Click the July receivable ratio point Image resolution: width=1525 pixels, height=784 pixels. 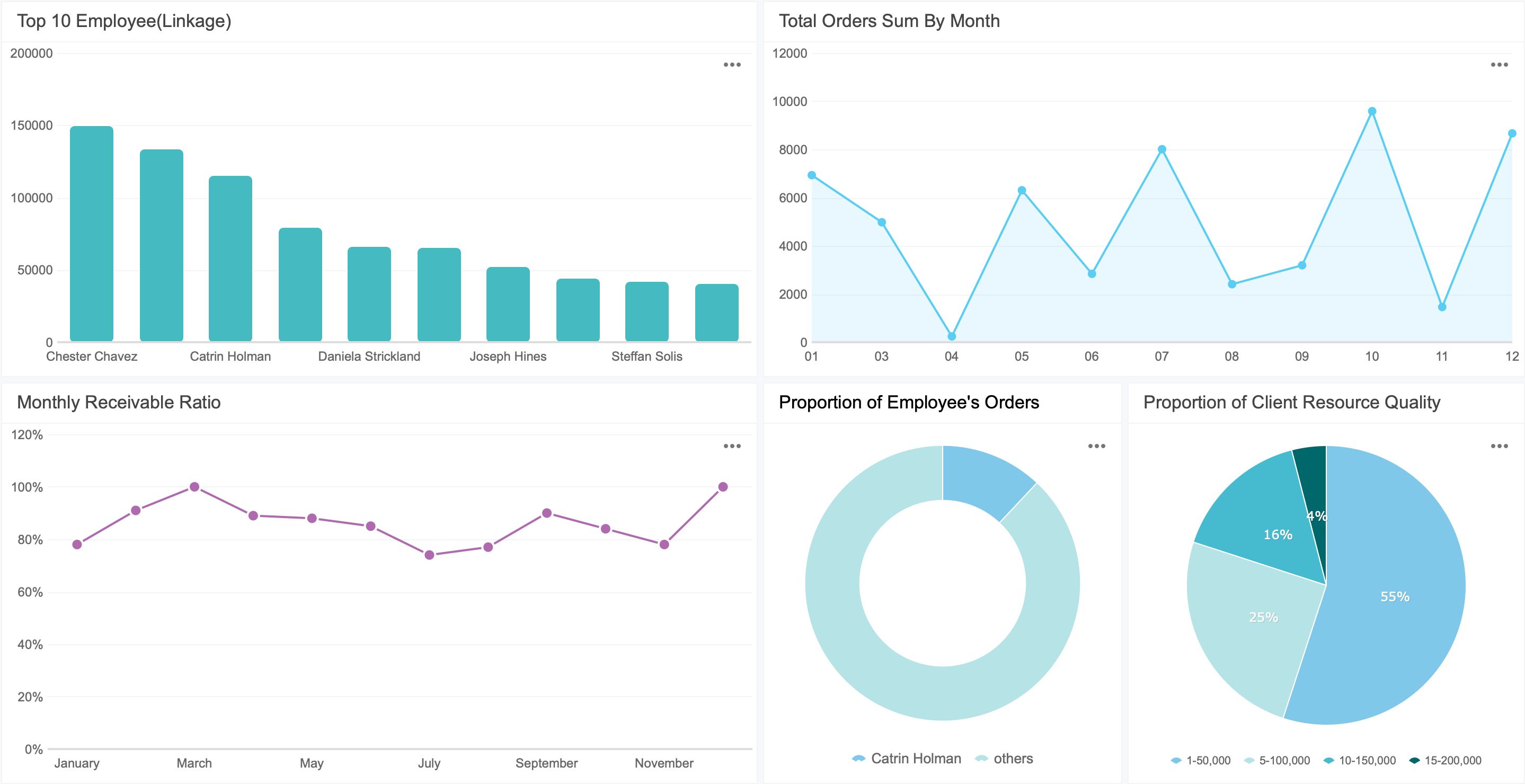[429, 555]
